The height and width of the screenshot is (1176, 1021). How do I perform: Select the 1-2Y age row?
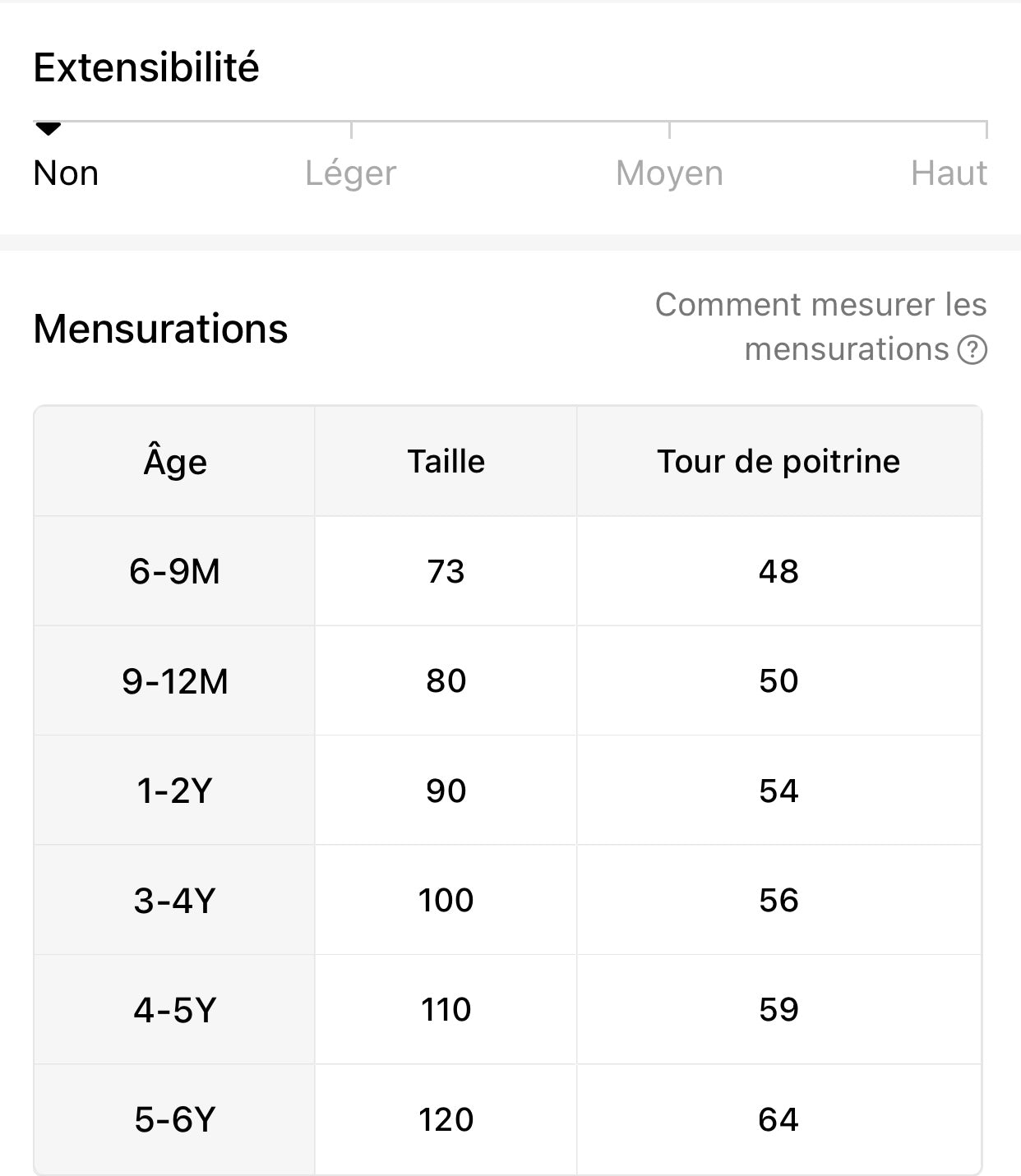coord(174,791)
